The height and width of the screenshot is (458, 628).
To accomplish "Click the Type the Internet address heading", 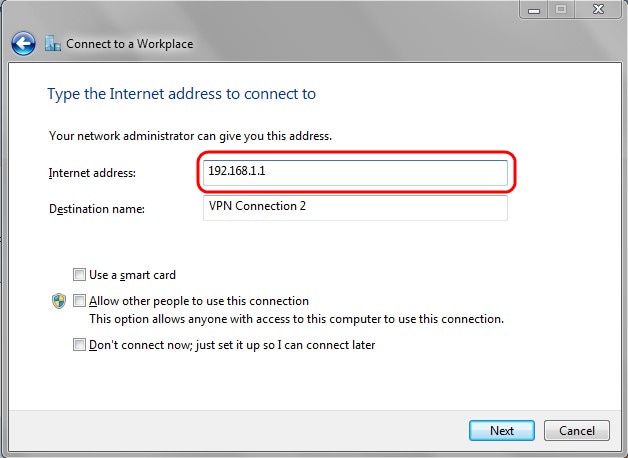I will click(181, 94).
